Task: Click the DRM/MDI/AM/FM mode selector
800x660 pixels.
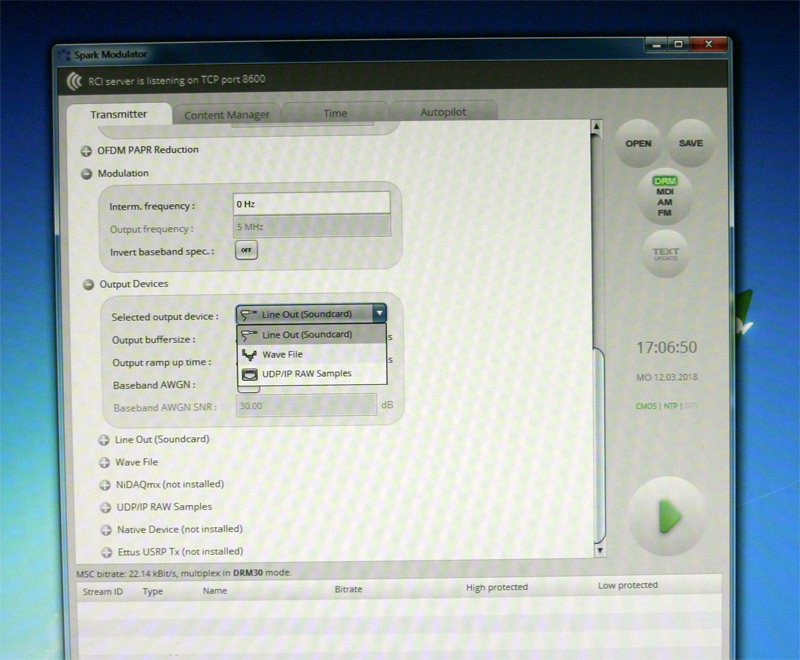Action: [664, 197]
